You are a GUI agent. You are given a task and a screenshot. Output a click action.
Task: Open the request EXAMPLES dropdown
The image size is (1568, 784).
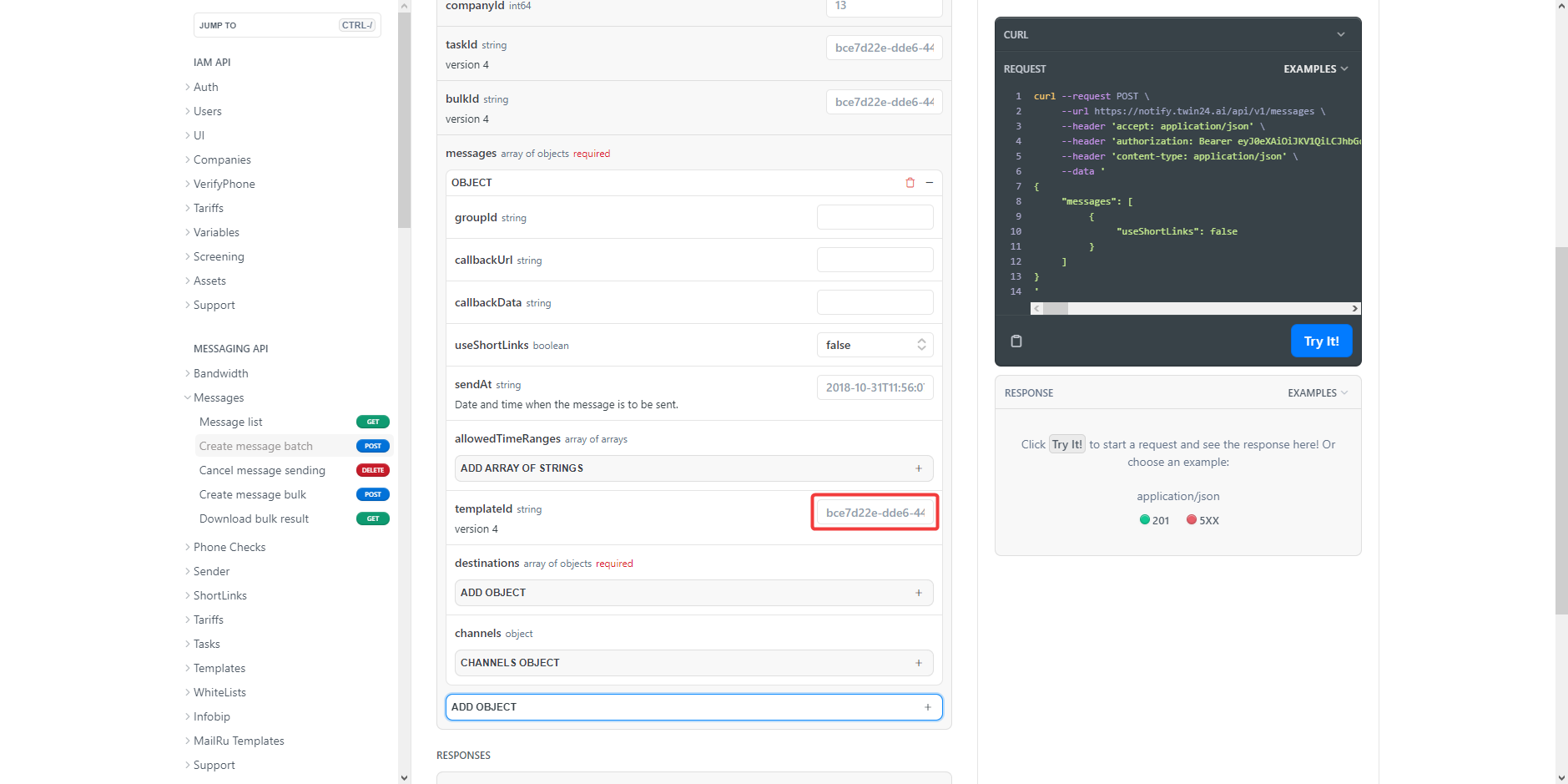pos(1316,69)
